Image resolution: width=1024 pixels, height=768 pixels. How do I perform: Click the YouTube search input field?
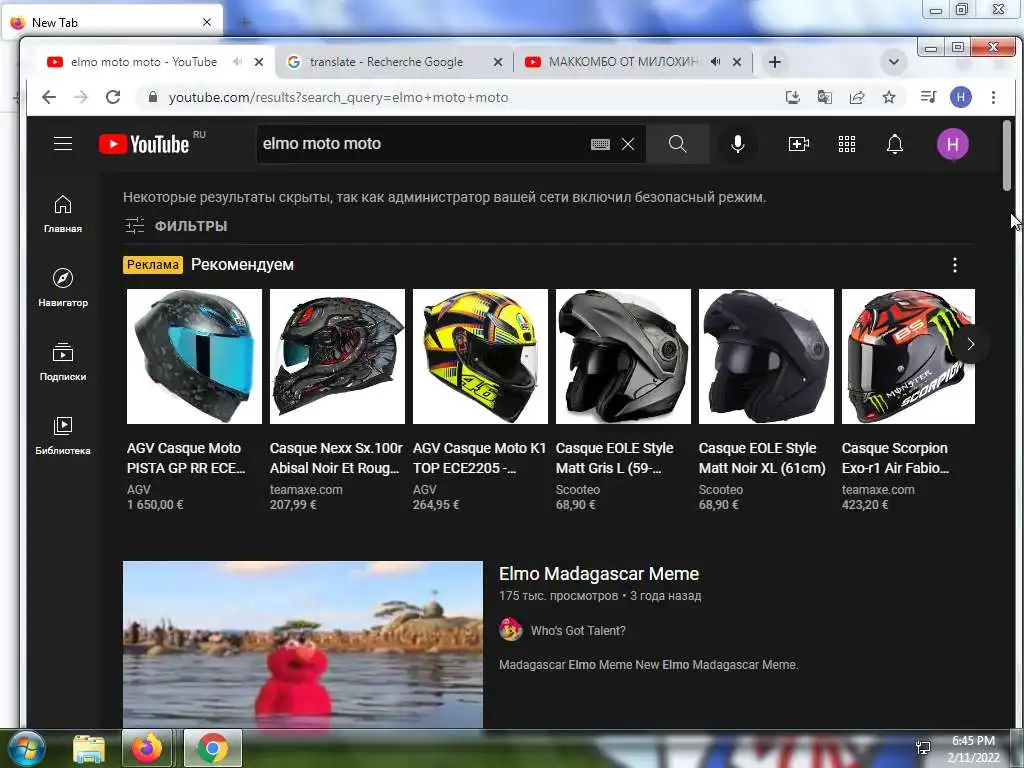(x=421, y=144)
